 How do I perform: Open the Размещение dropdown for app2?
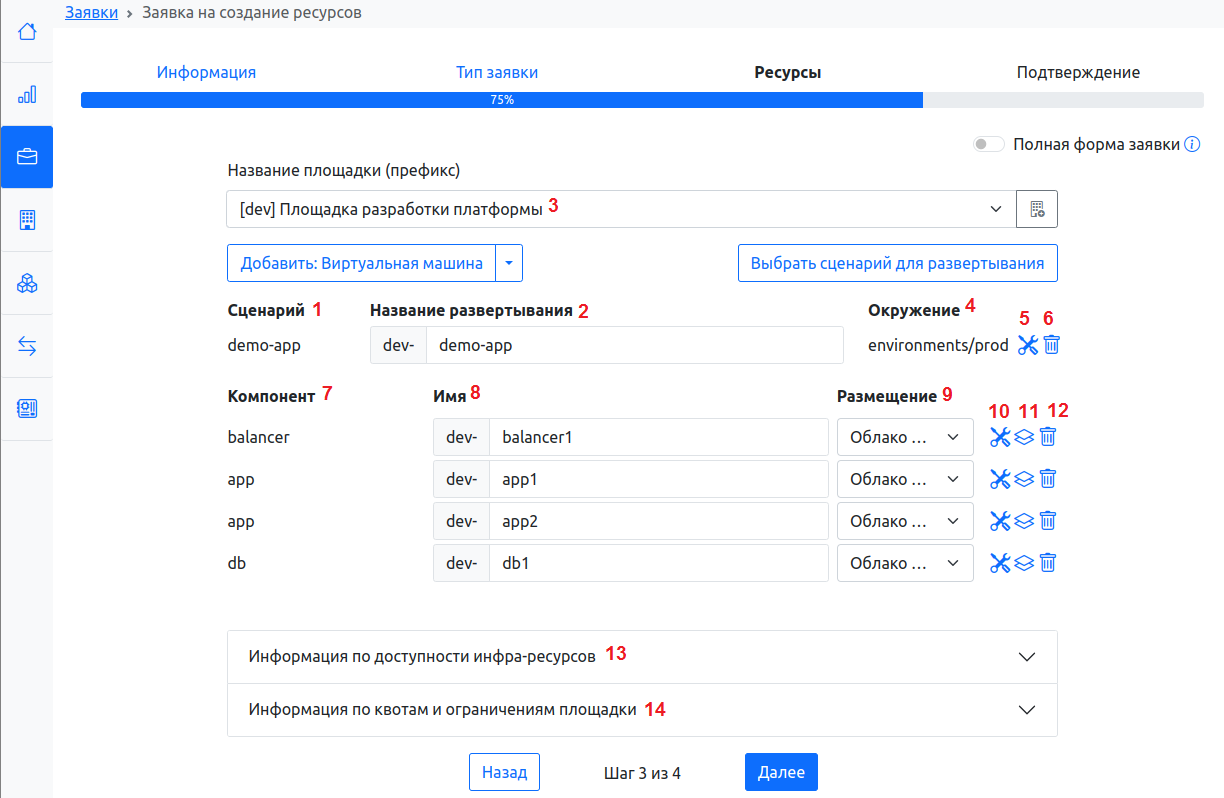pos(904,521)
